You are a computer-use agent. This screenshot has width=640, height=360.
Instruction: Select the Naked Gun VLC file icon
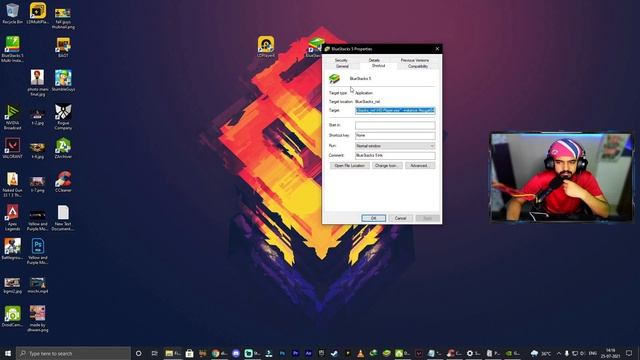[x=12, y=184]
